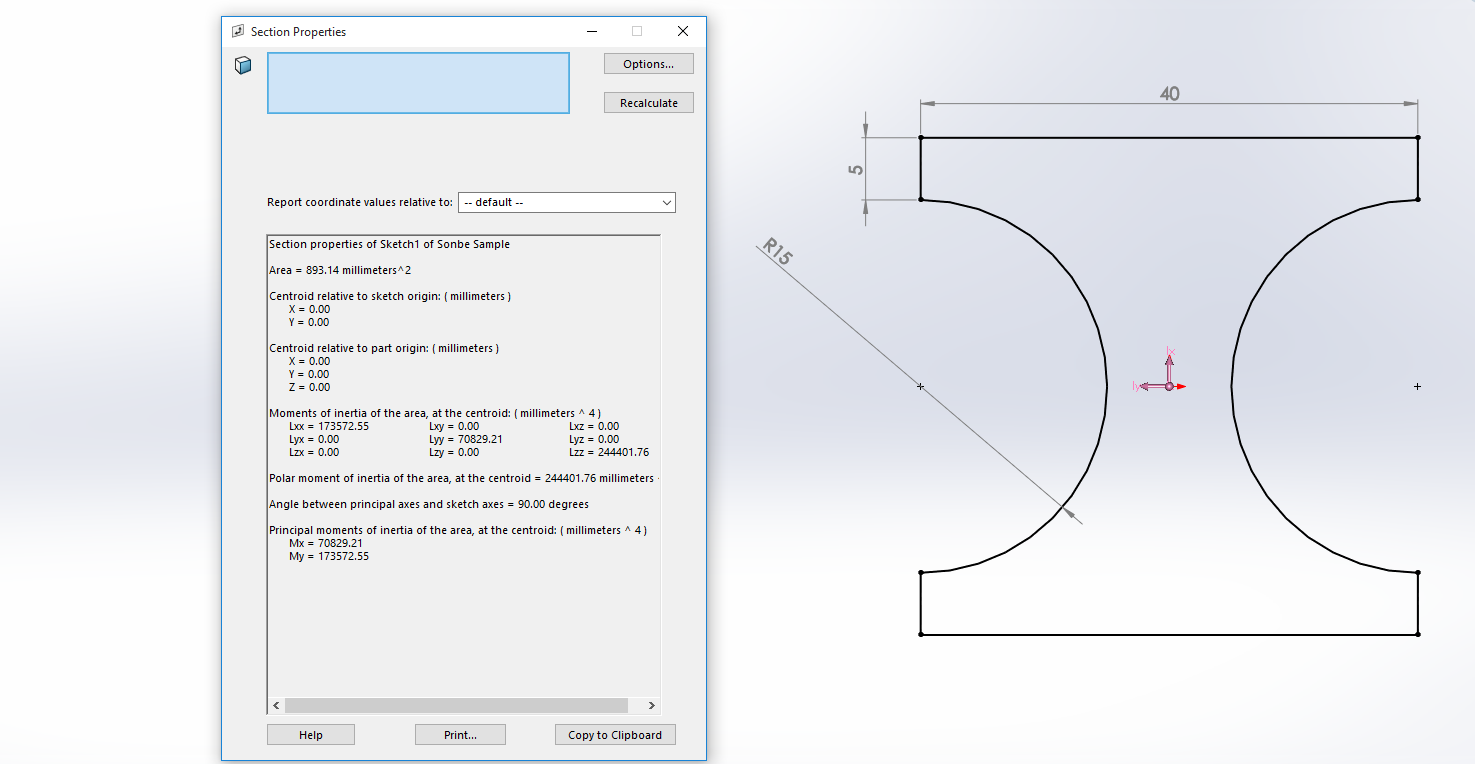
Task: Copy results to clipboard
Action: pyautogui.click(x=615, y=735)
